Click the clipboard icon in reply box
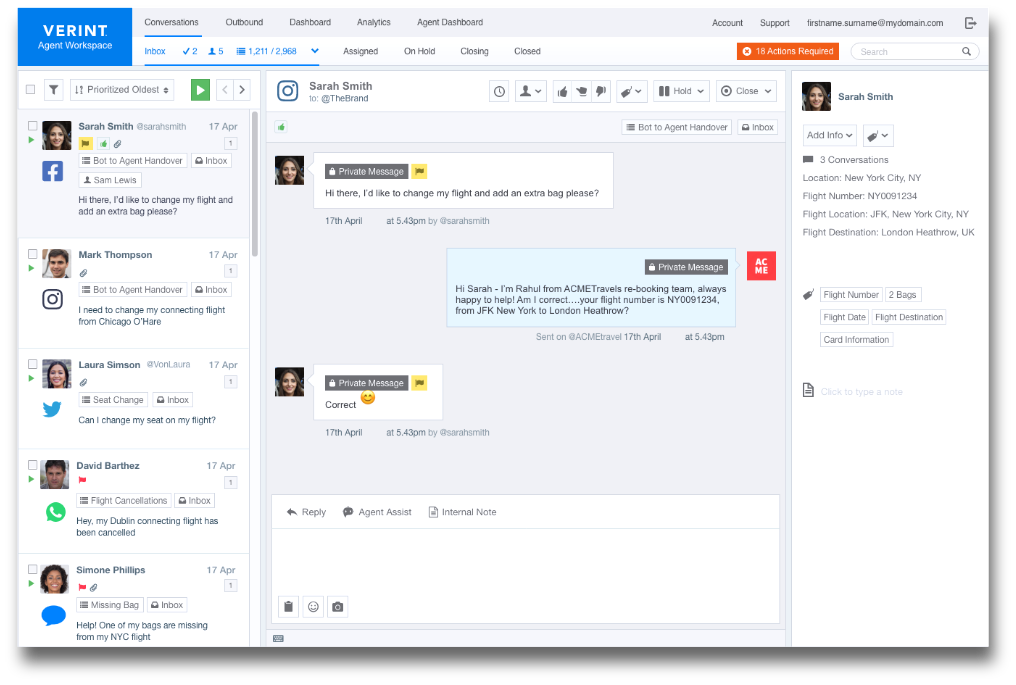The width and height of the screenshot is (1016, 685). click(288, 606)
